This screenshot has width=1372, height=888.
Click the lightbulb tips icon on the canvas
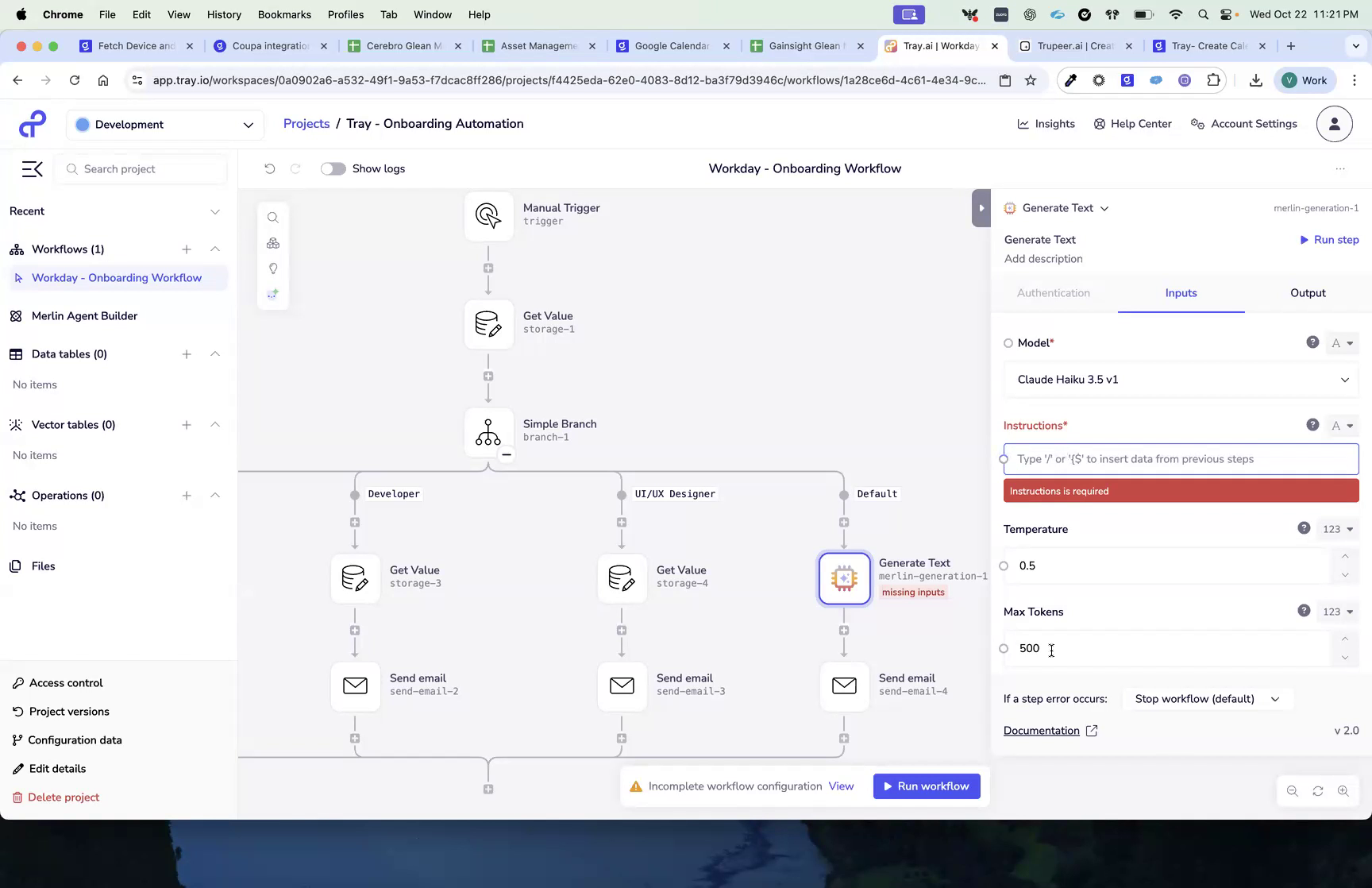tap(273, 268)
